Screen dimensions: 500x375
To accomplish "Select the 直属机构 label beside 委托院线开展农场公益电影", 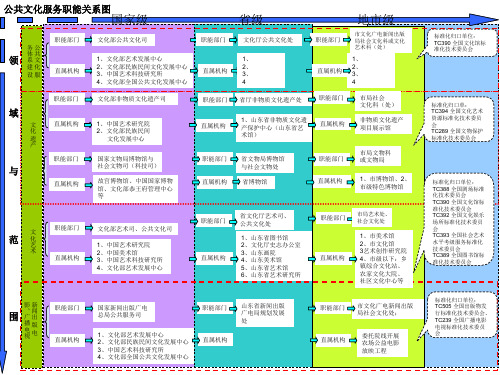I will coord(332,340).
